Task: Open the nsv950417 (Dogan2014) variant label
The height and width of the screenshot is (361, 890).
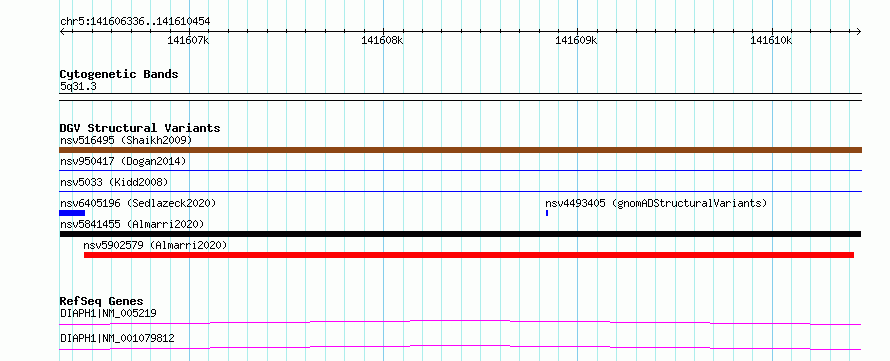Action: (123, 161)
